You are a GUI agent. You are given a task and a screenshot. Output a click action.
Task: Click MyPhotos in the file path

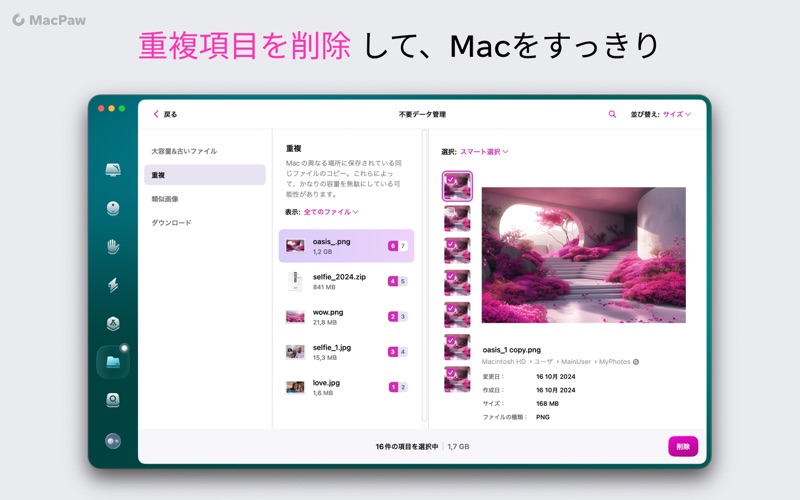614,362
